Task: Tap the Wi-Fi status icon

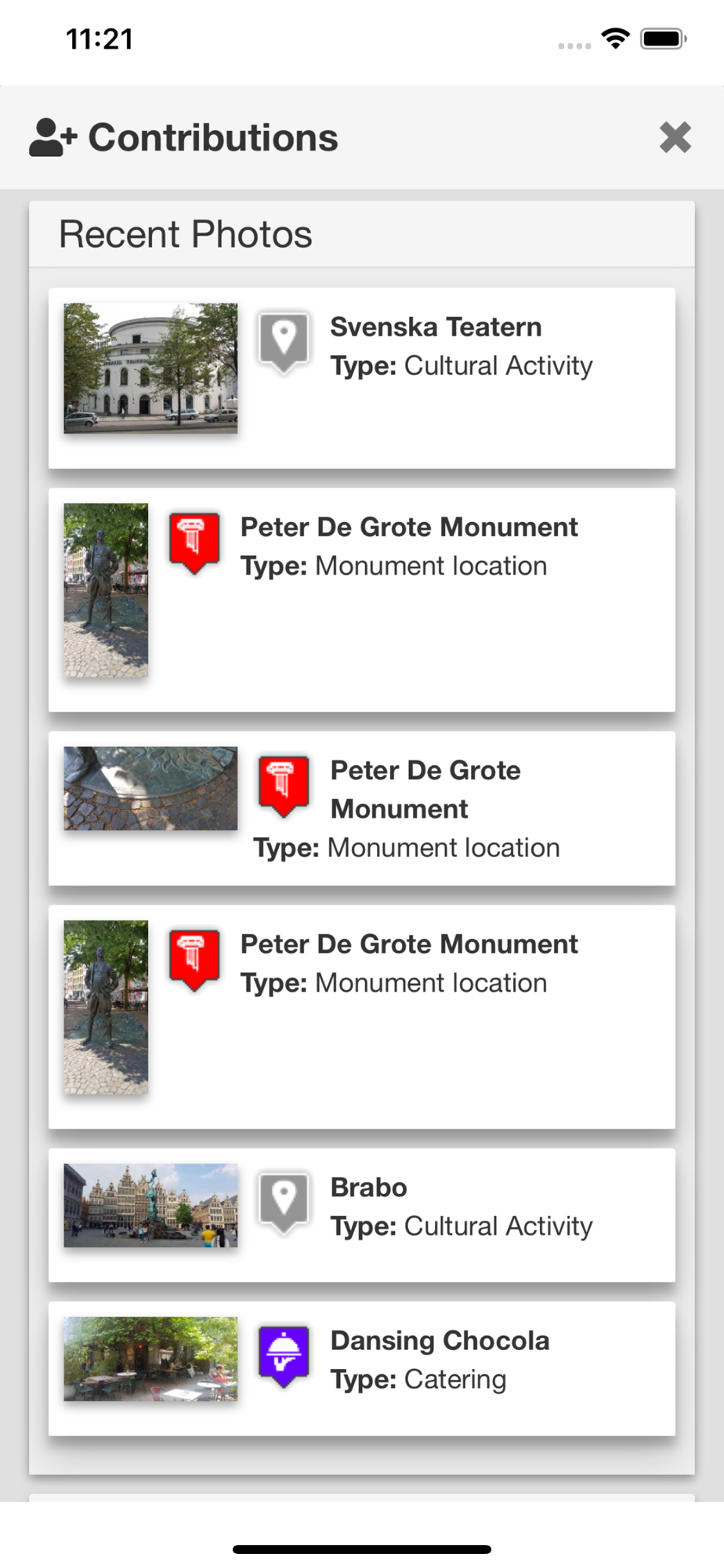Action: (x=616, y=38)
